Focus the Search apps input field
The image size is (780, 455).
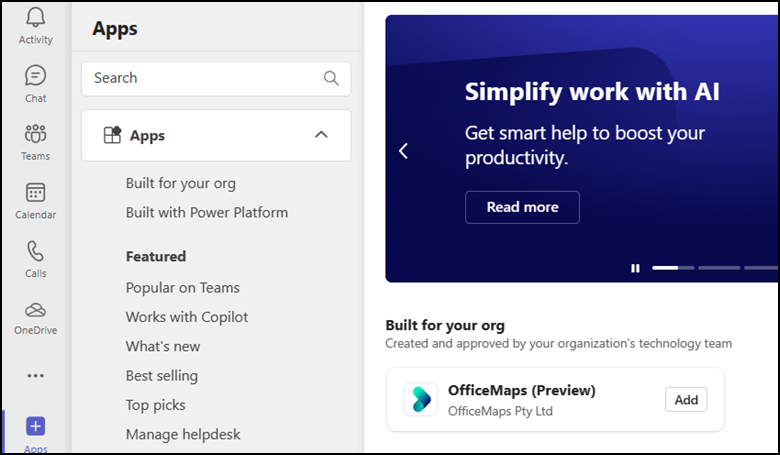pyautogui.click(x=216, y=79)
